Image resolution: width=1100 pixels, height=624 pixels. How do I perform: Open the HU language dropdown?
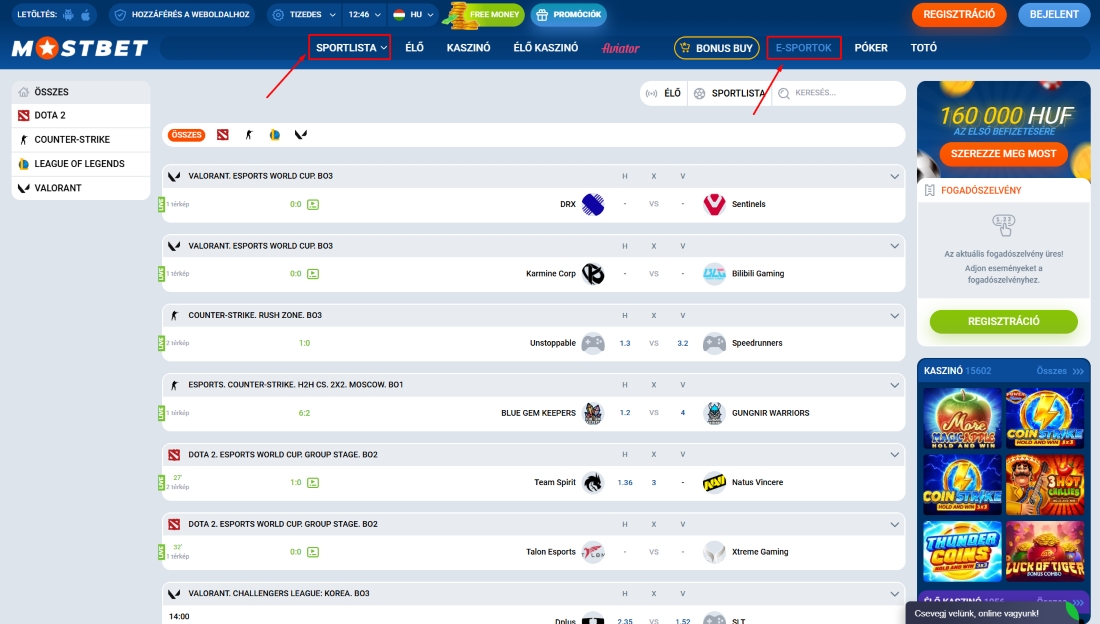click(x=413, y=15)
